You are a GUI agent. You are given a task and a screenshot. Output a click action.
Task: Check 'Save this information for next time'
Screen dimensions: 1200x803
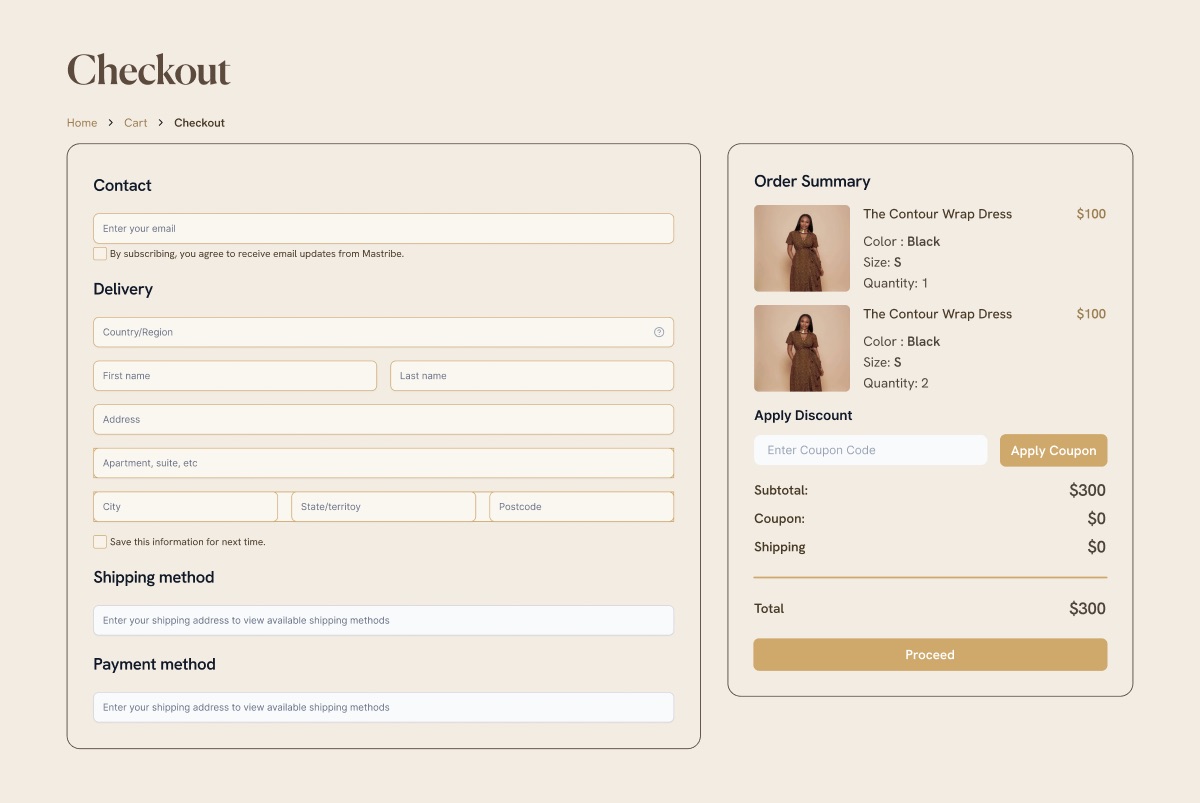pos(100,542)
